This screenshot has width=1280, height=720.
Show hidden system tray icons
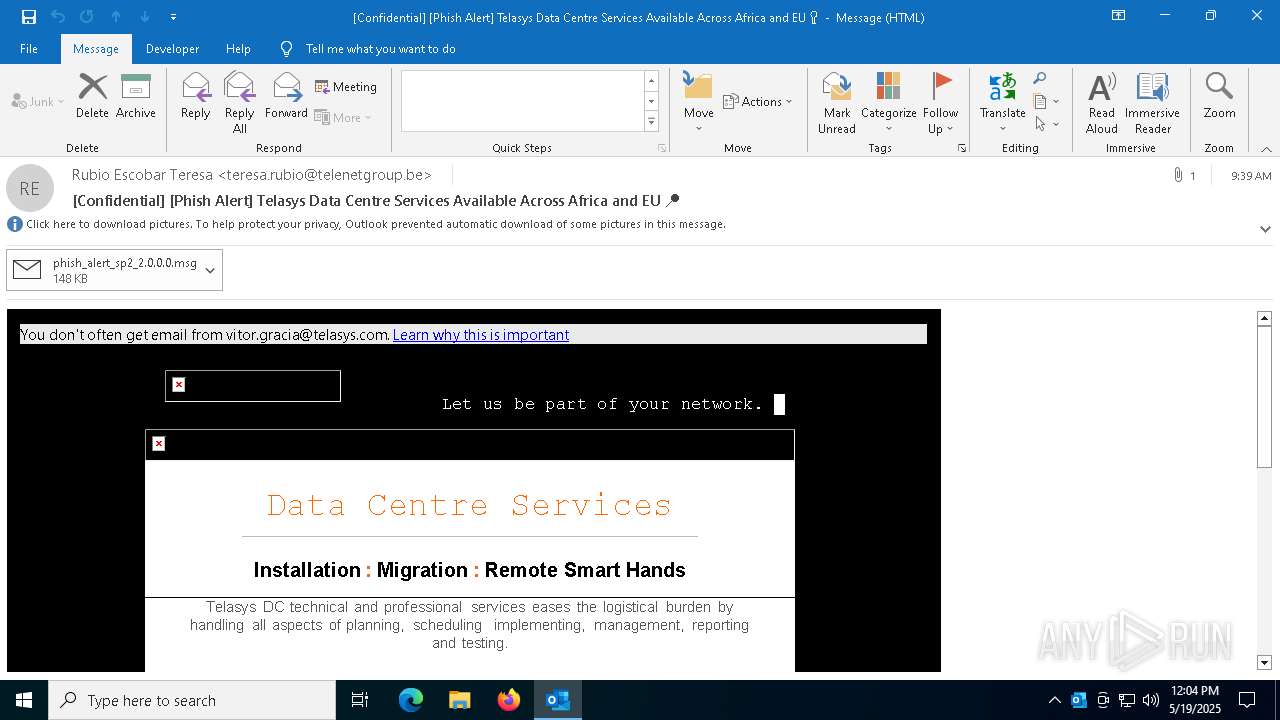tap(1054, 700)
